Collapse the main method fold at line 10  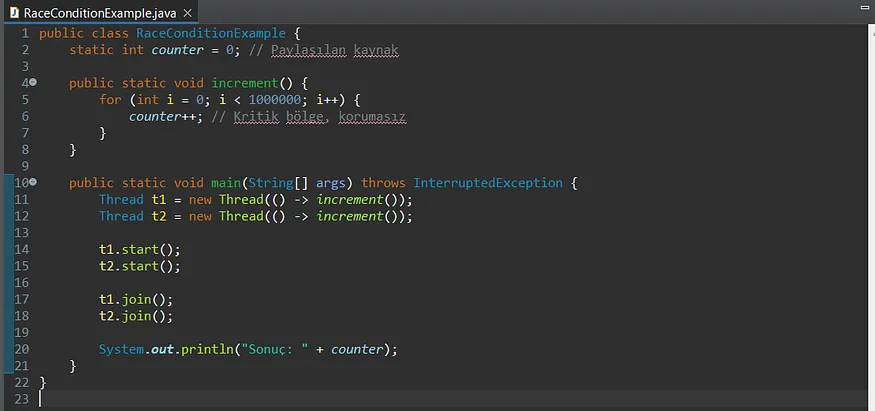click(x=33, y=182)
